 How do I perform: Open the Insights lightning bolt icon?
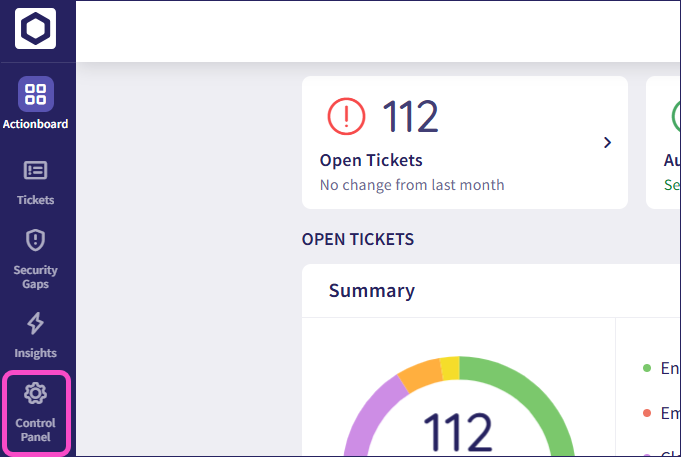pos(36,323)
